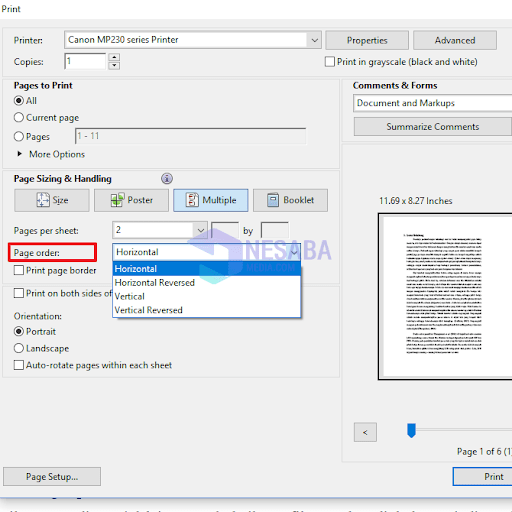Select the Pages range radio button
Screen dimensions: 512x512
pos(19,136)
